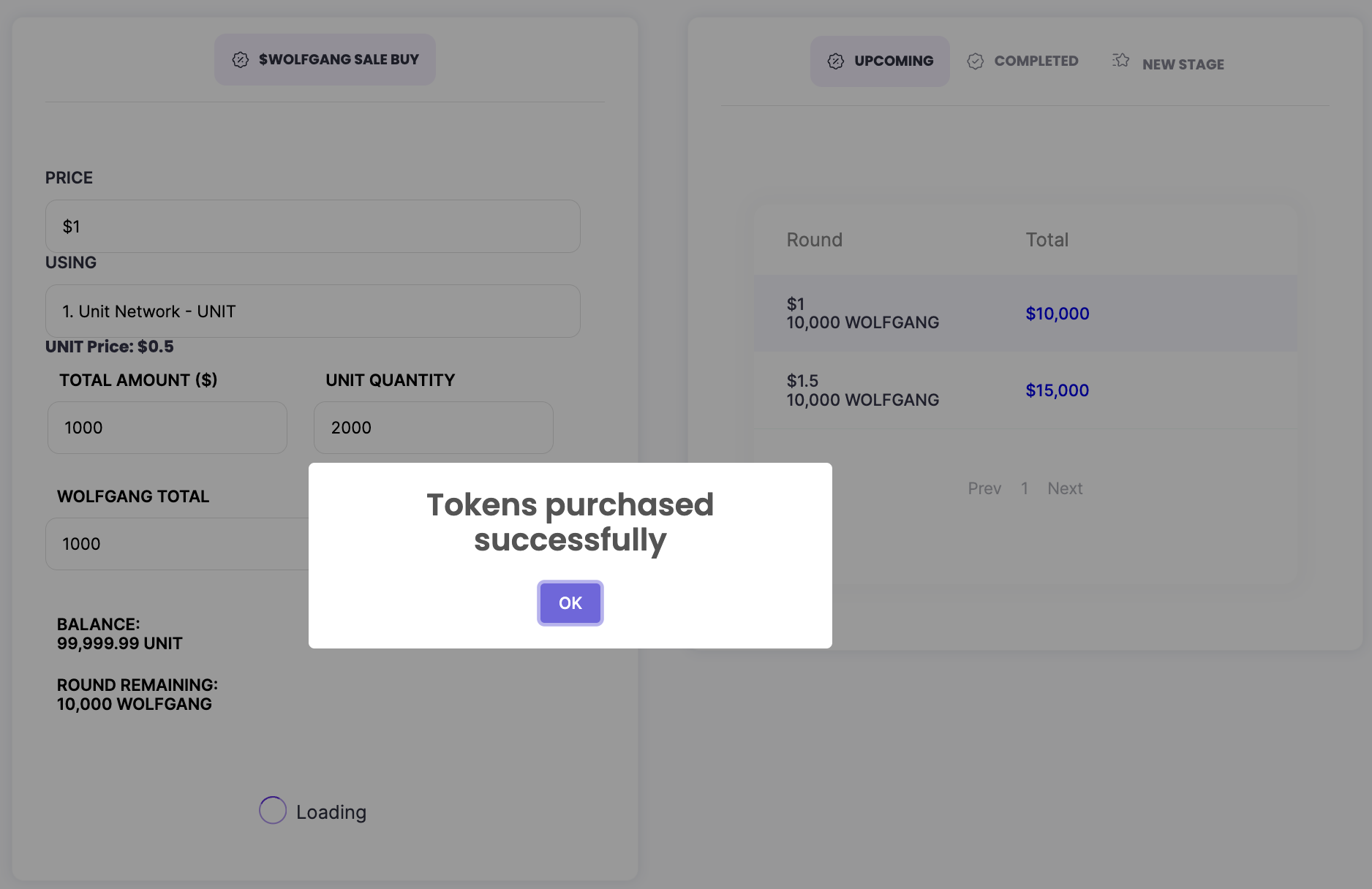Click the Completed tab checkmark icon
This screenshot has width=1372, height=889.
[x=976, y=61]
